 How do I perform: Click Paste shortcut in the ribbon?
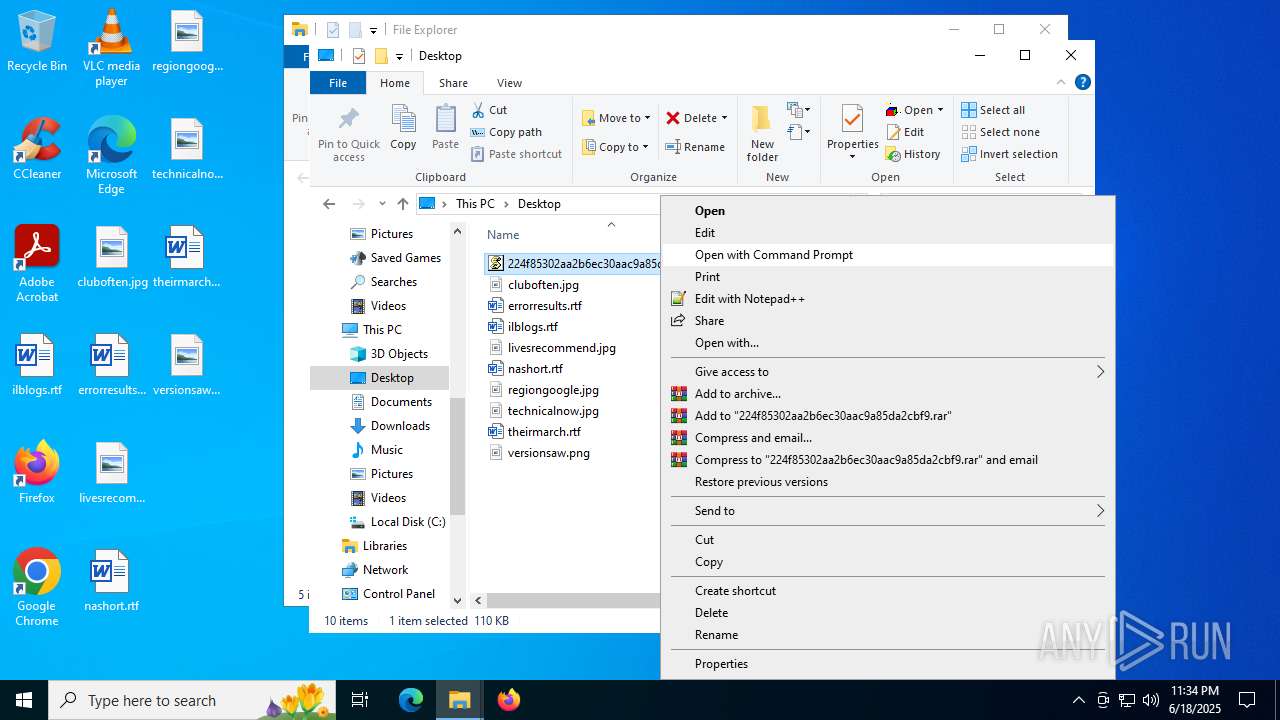516,154
